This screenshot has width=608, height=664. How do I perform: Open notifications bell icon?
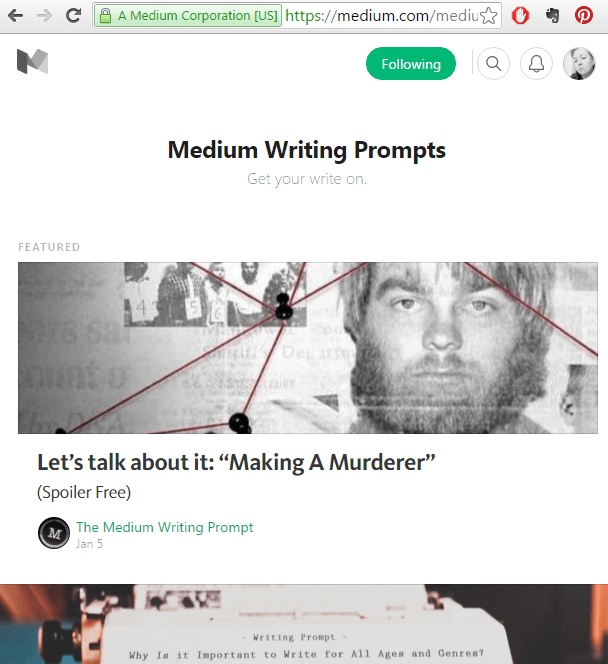point(536,64)
